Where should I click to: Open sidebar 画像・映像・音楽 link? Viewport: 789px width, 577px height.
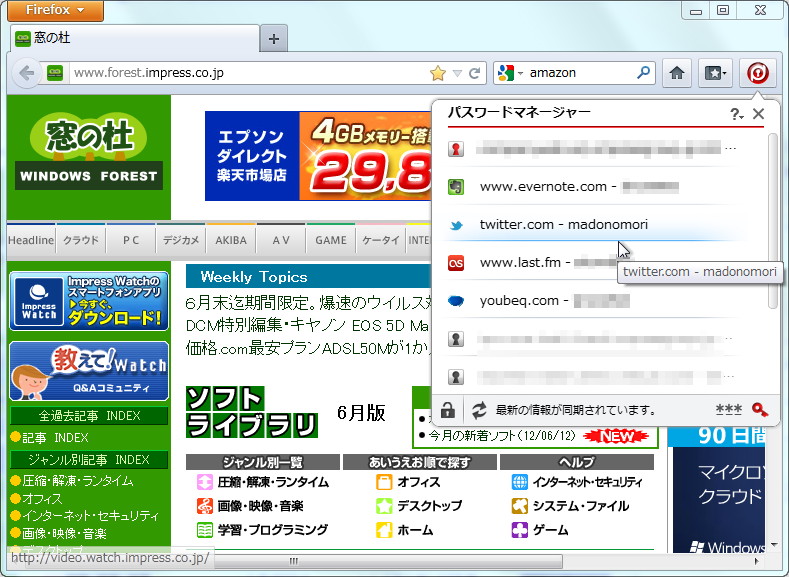point(64,533)
